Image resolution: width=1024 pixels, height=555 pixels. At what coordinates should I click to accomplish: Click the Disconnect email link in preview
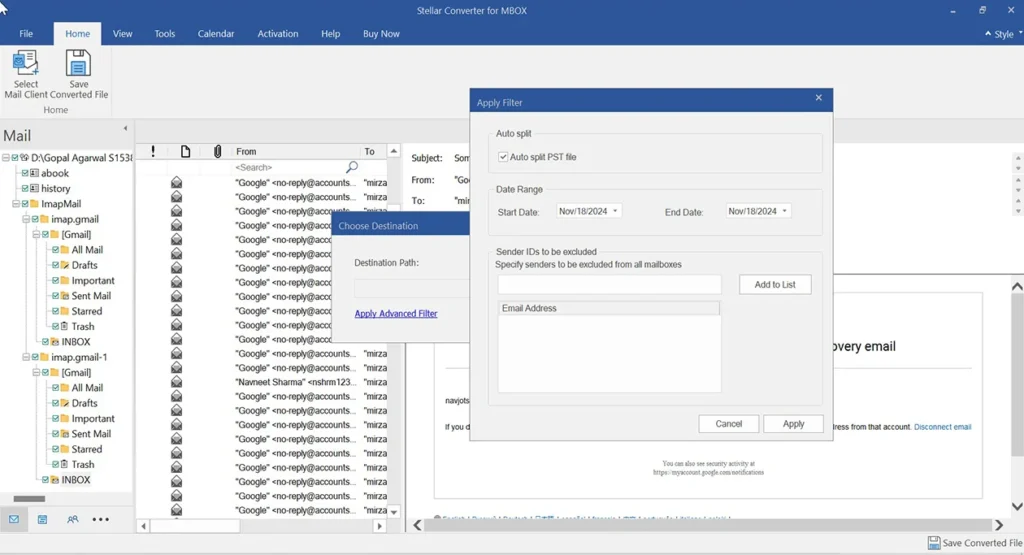click(x=942, y=427)
